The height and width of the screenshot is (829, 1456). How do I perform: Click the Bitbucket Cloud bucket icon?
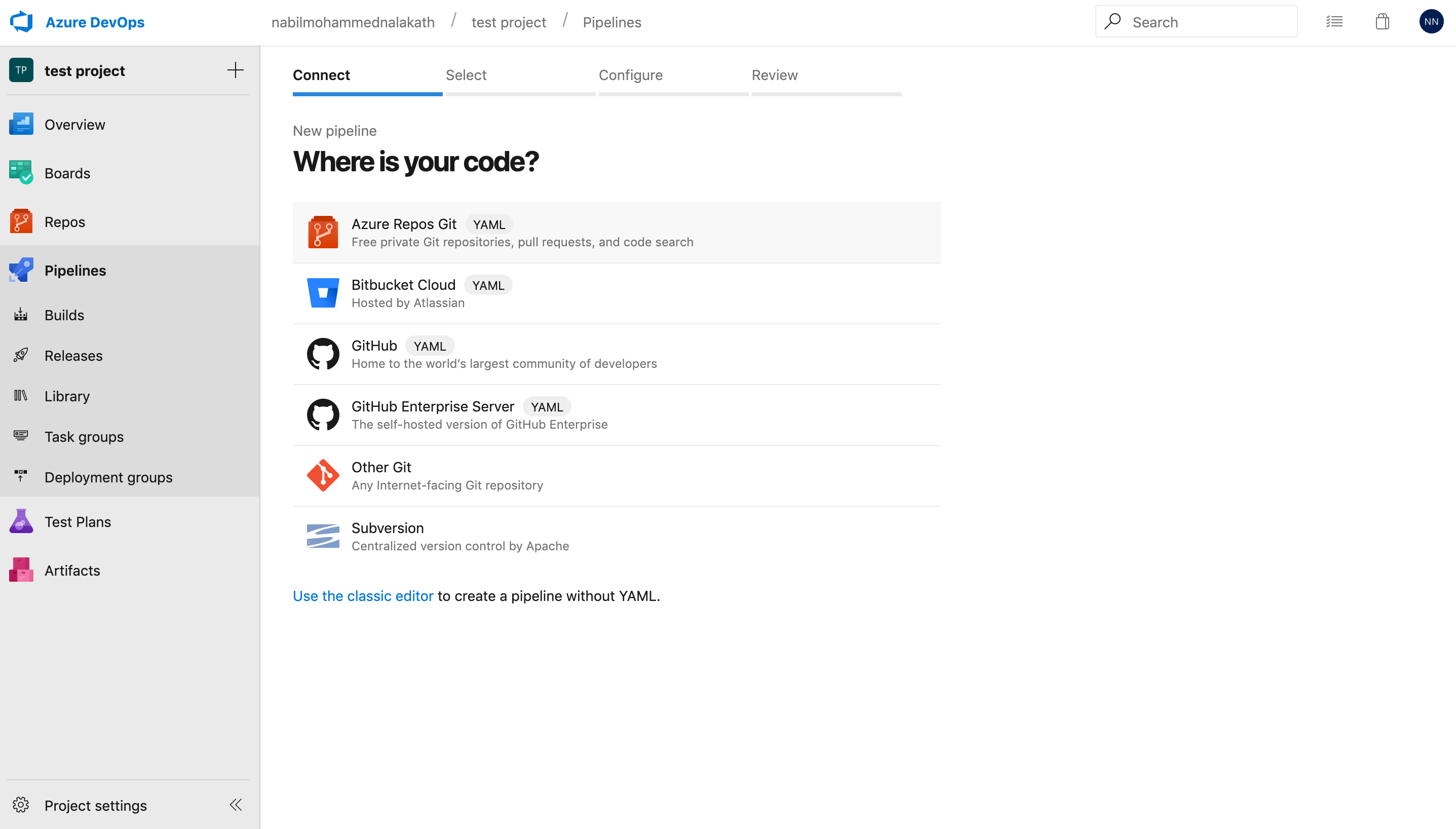coord(323,293)
